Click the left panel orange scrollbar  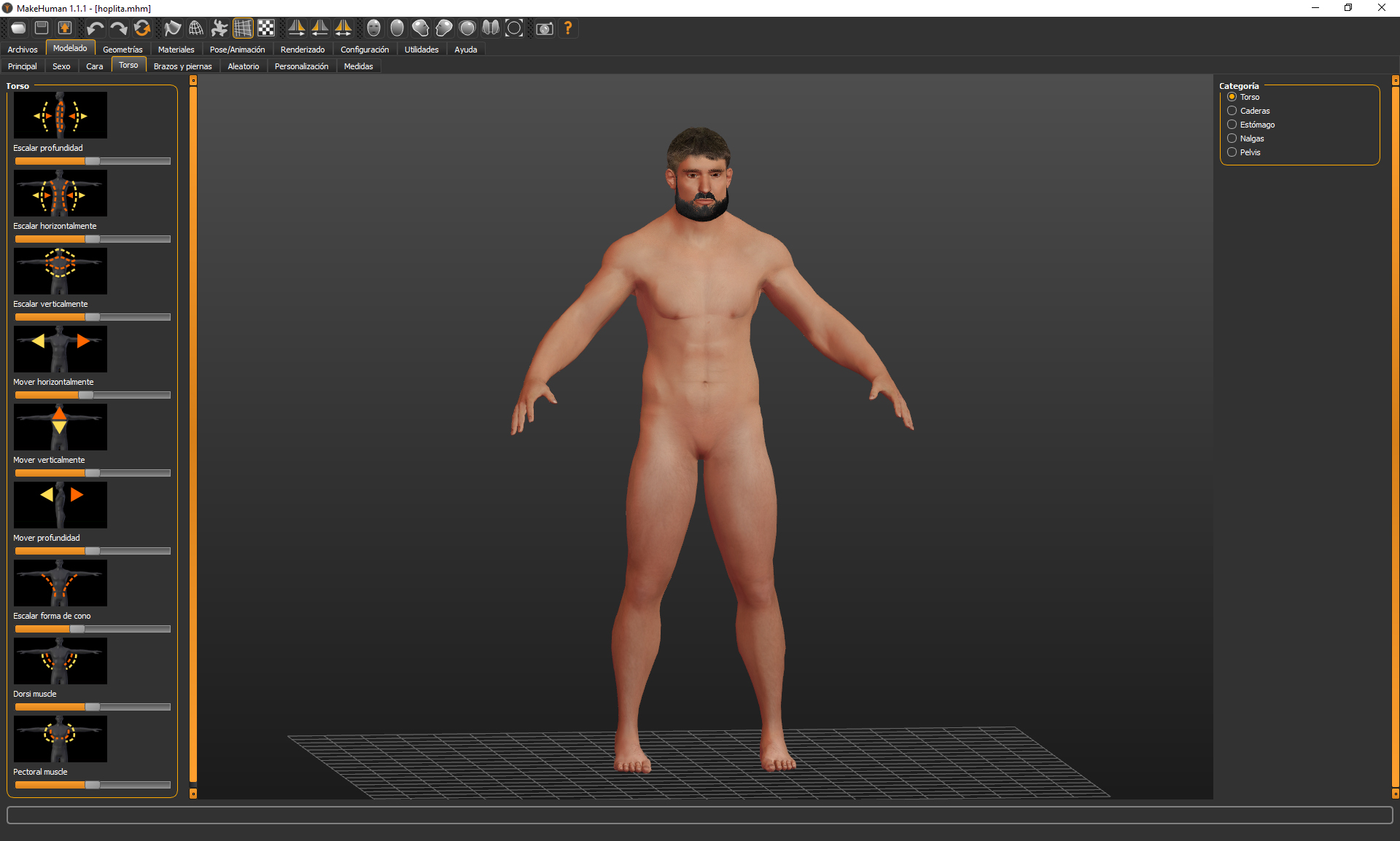[x=193, y=437]
